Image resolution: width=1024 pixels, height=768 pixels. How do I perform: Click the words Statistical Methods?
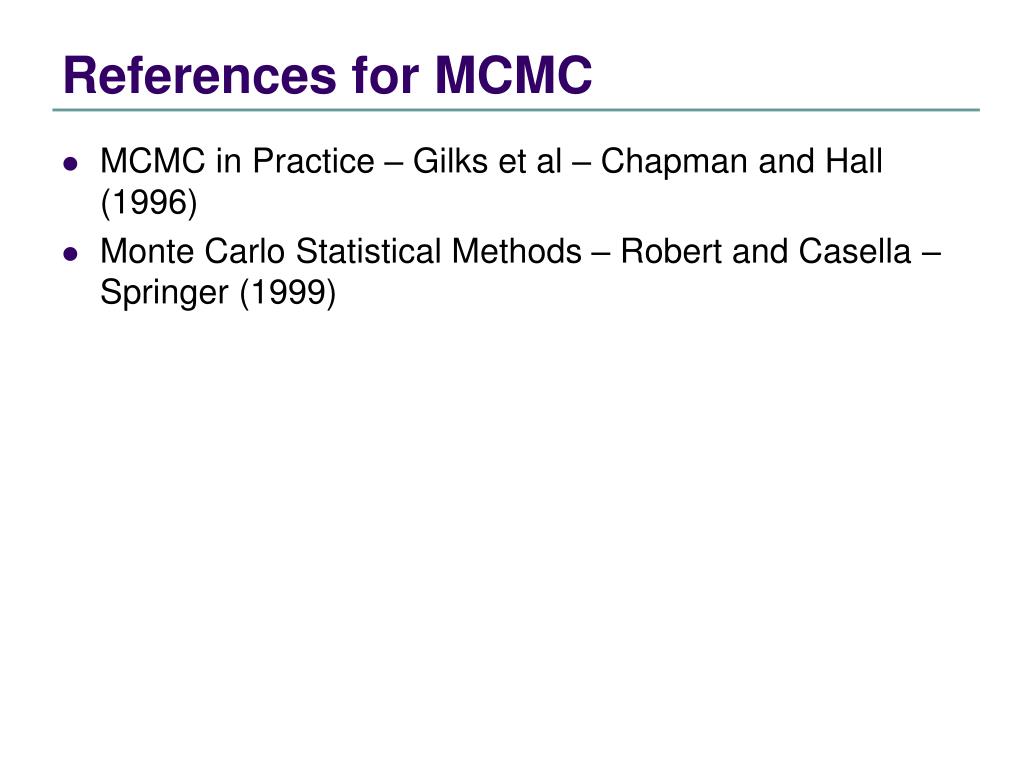(438, 251)
